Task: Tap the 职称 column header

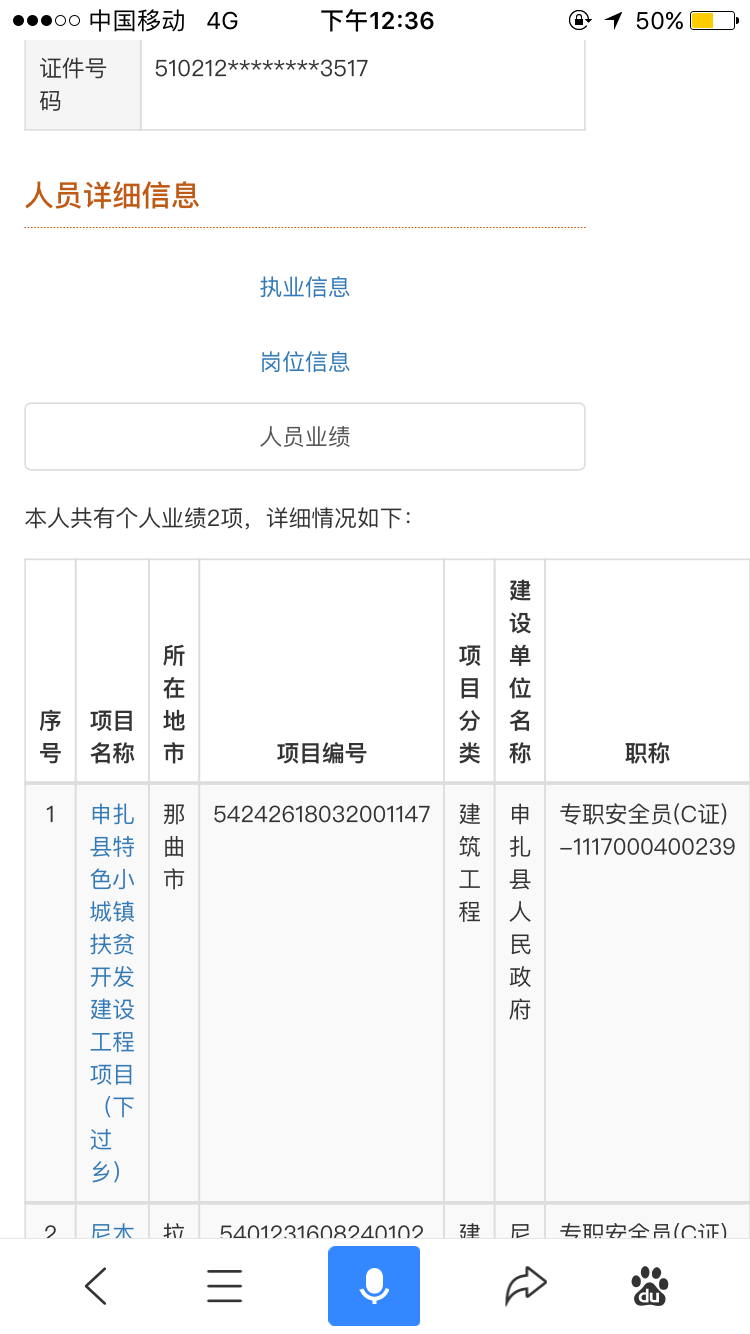Action: point(647,754)
